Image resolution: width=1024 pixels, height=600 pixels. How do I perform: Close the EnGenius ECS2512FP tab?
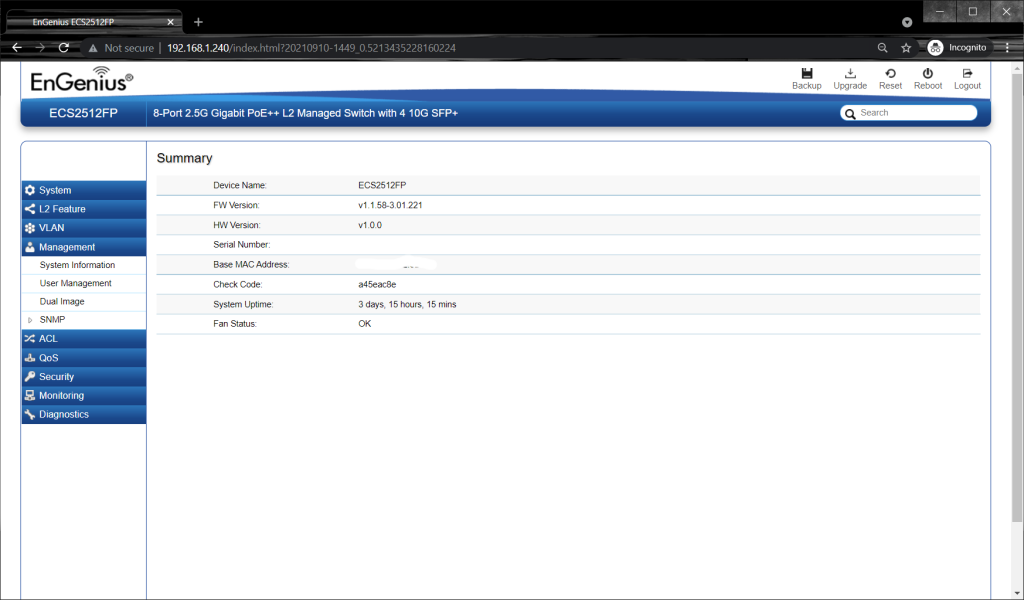click(x=170, y=22)
